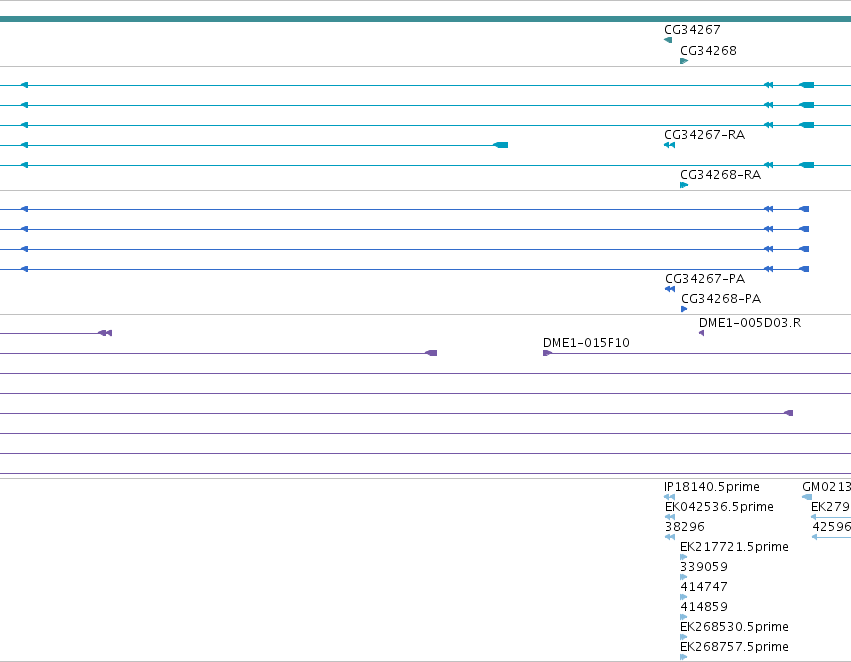
Task: Click the purple exon block in the fifth purple row
Action: (789, 413)
